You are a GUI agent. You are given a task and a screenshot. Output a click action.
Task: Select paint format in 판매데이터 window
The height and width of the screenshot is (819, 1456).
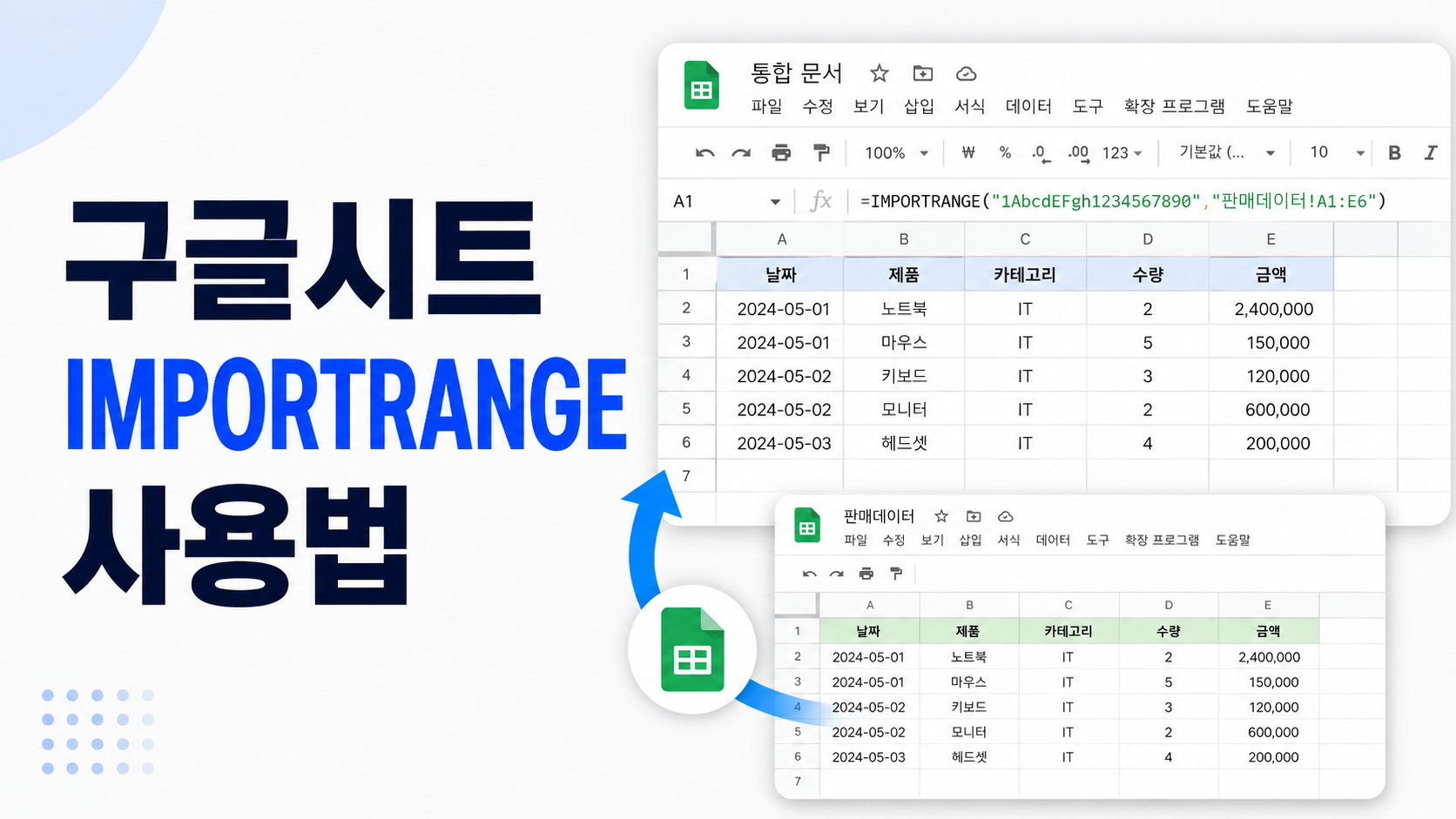point(895,574)
